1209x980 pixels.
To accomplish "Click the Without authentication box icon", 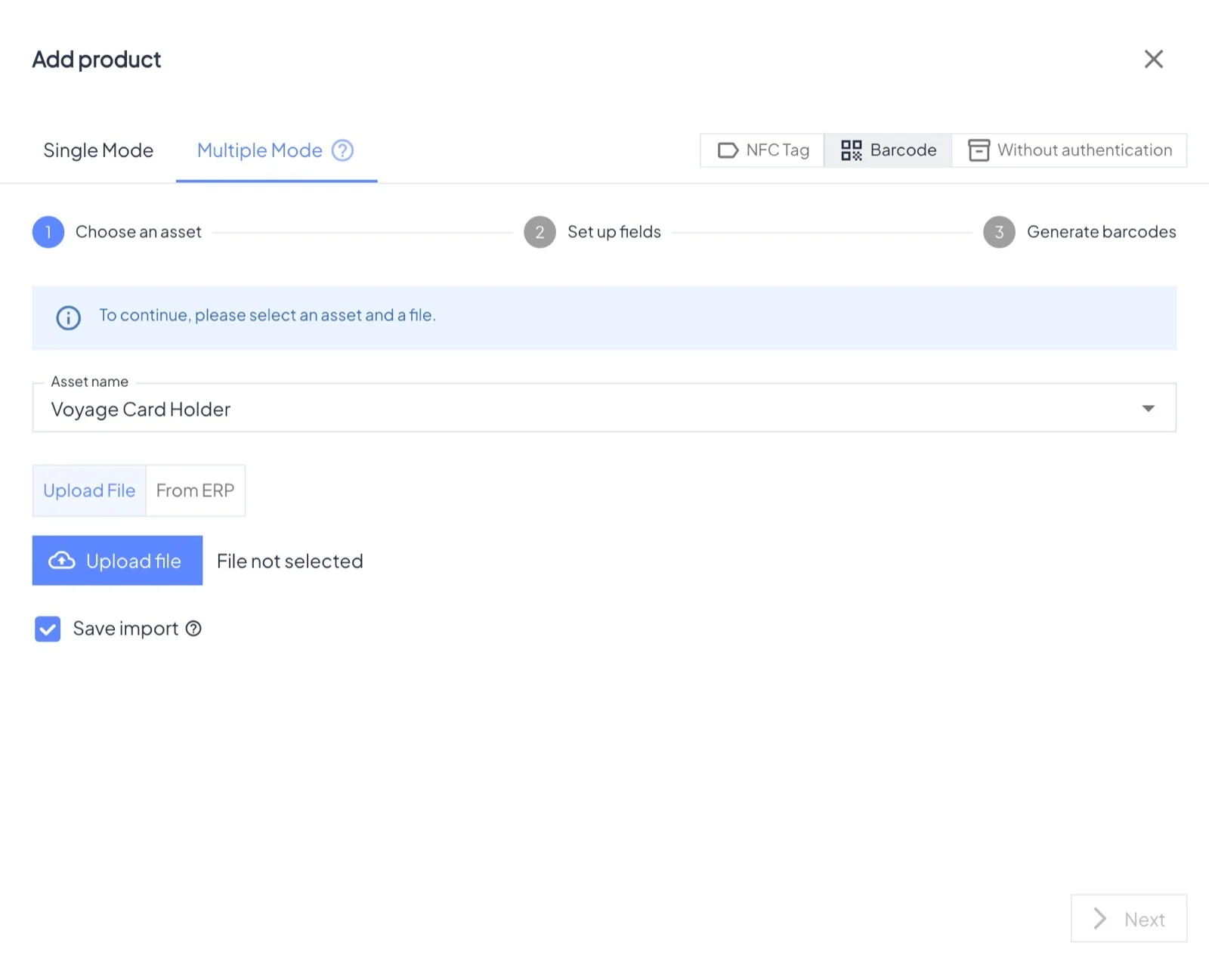I will (x=979, y=150).
